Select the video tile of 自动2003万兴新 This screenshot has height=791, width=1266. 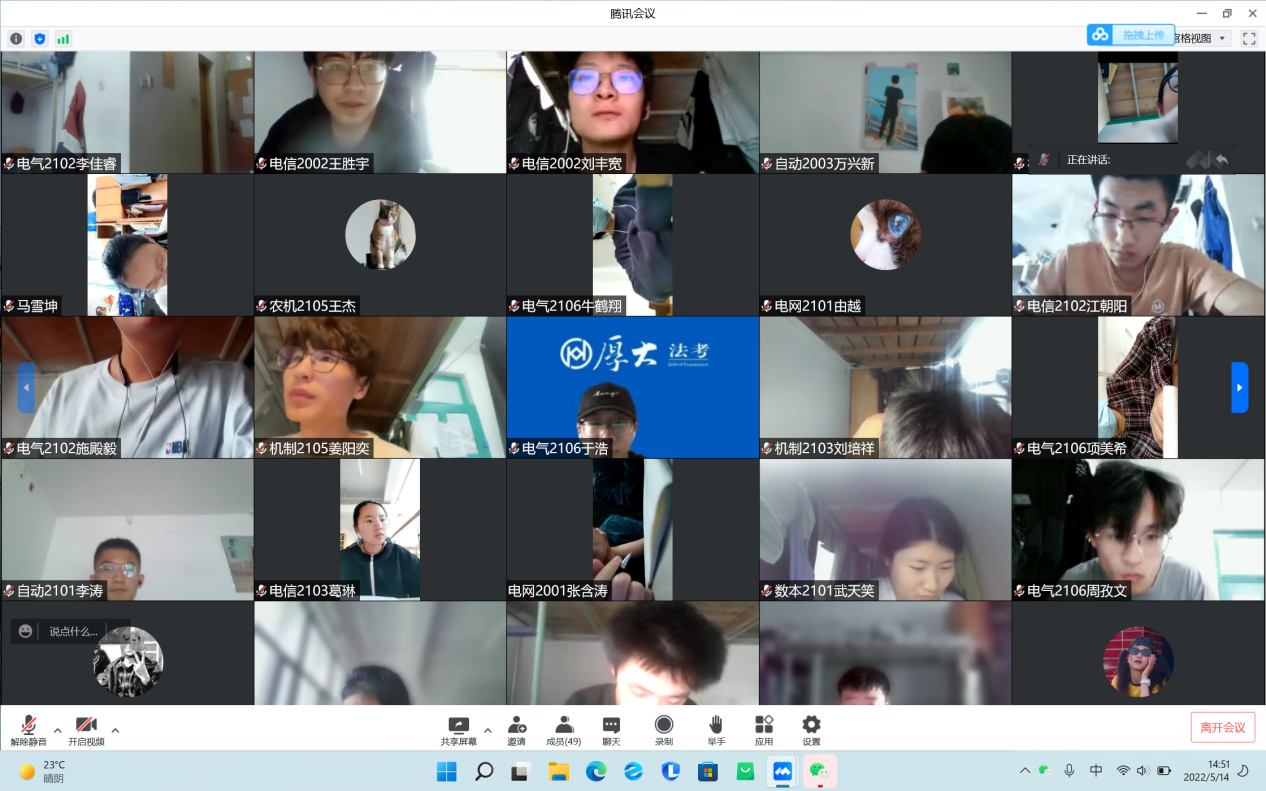[x=886, y=112]
